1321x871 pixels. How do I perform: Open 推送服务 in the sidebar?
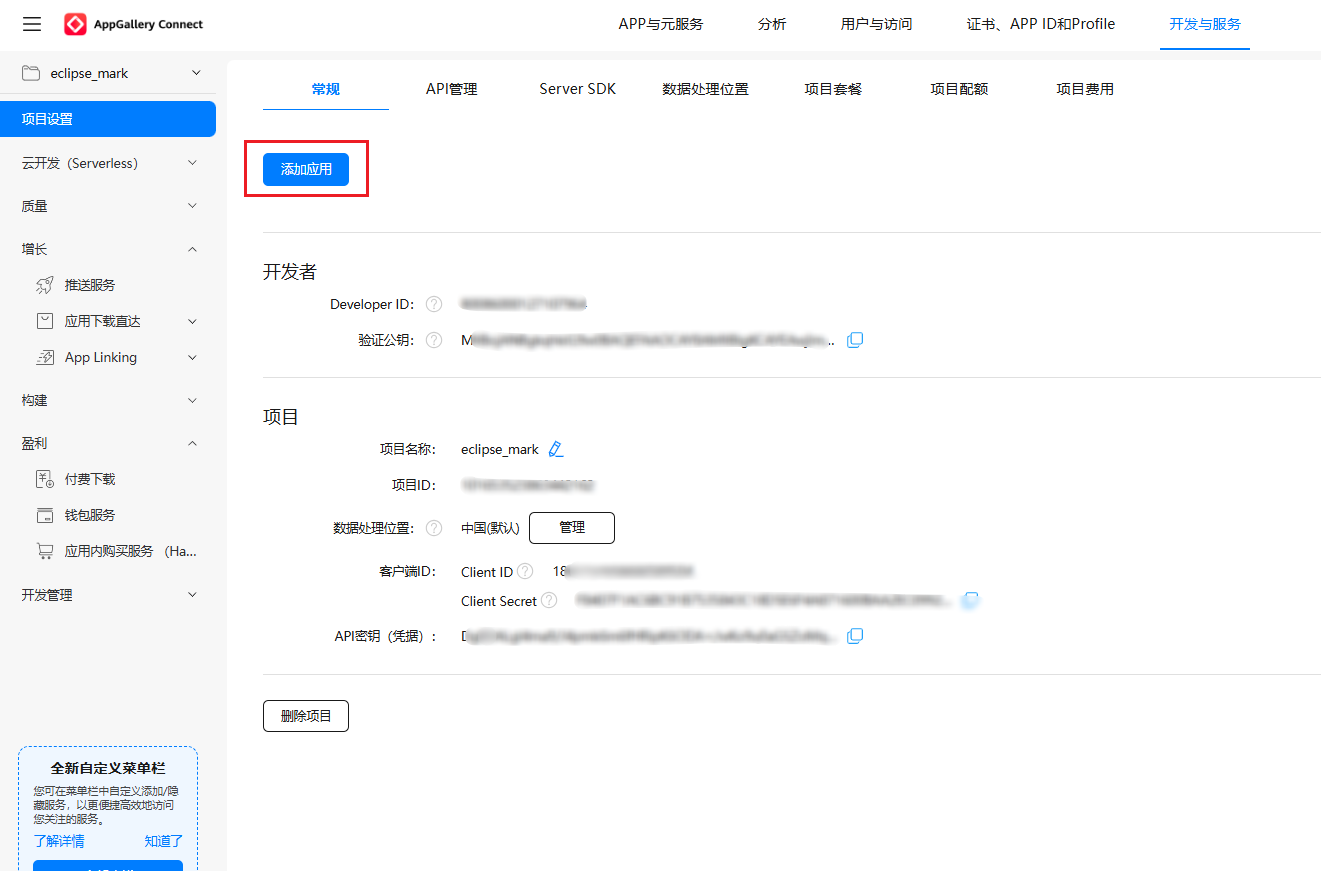tap(90, 285)
